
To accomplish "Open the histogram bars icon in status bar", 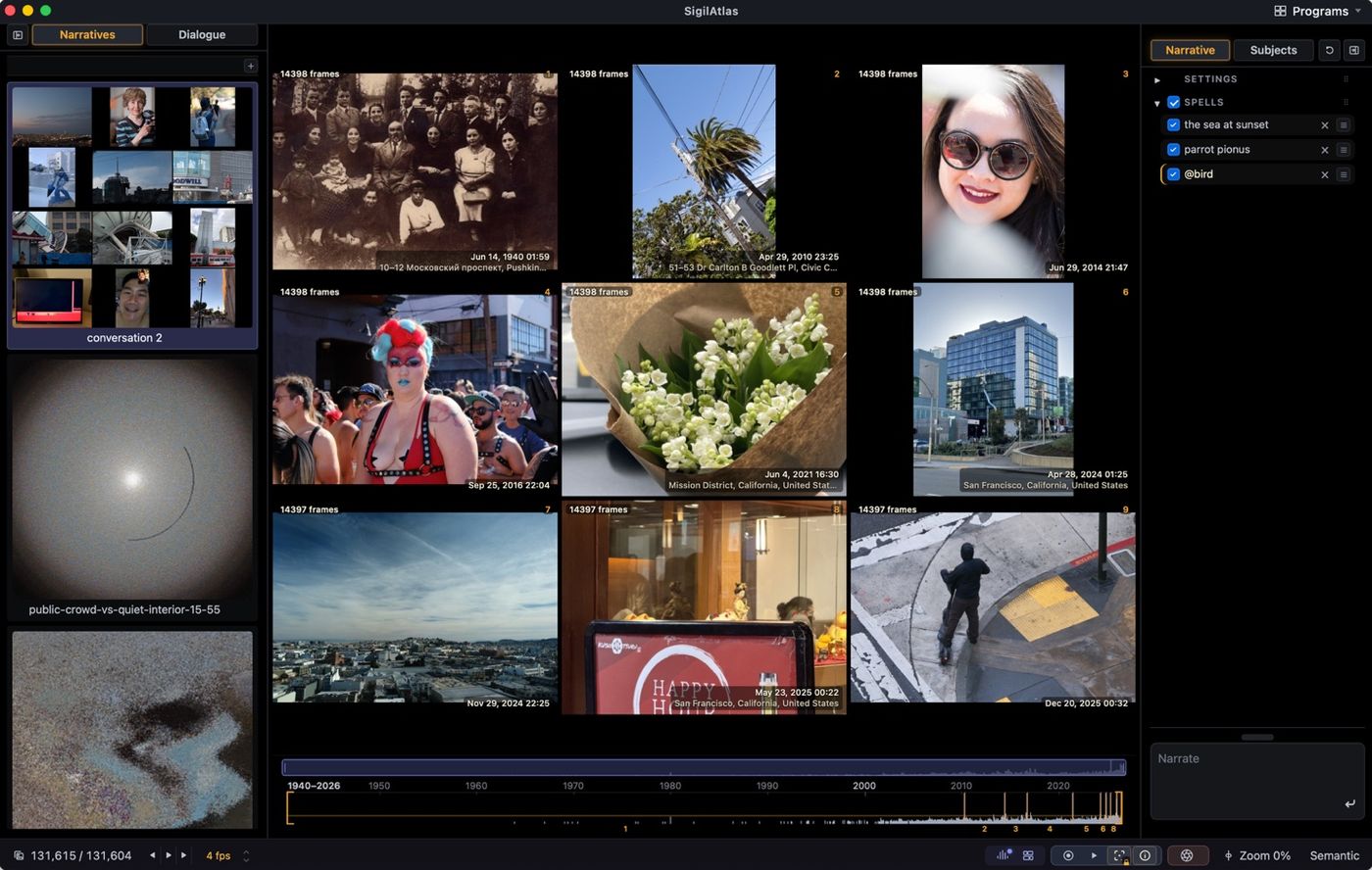I will click(1004, 855).
